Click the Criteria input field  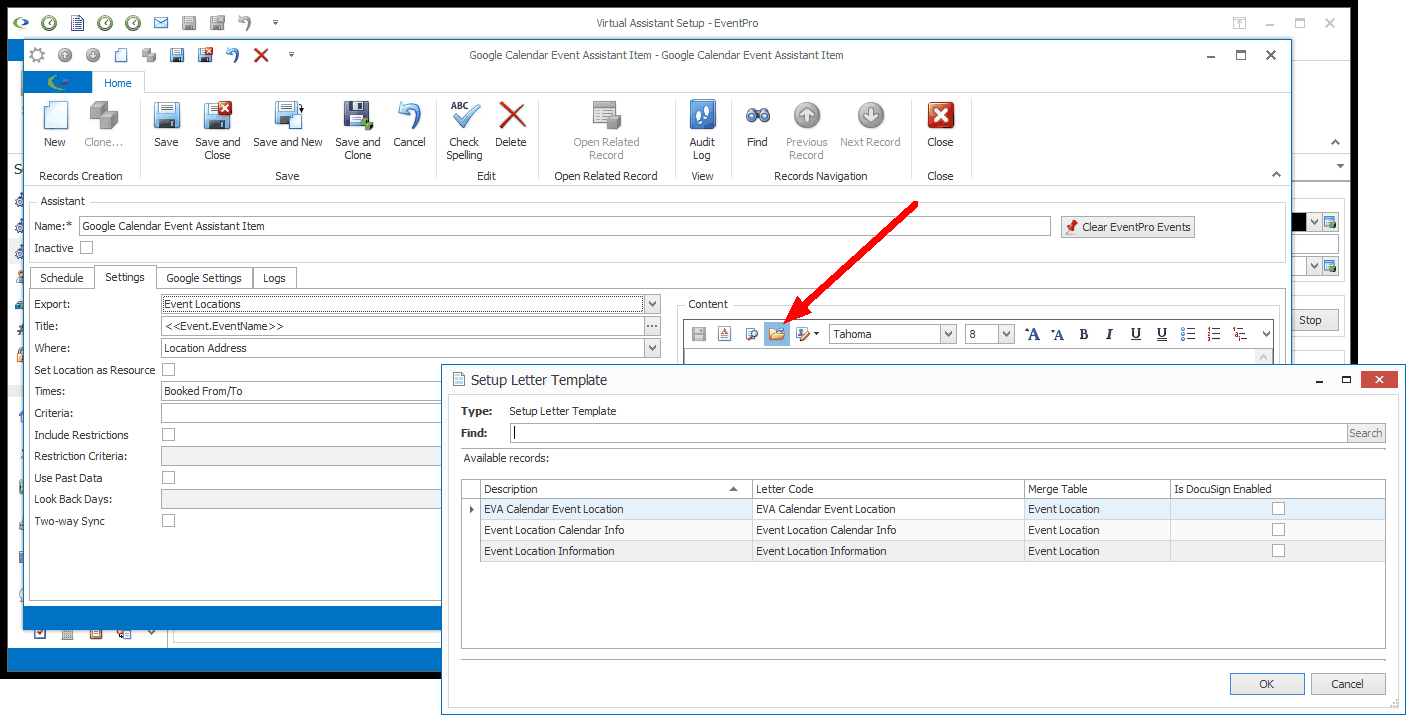302,413
